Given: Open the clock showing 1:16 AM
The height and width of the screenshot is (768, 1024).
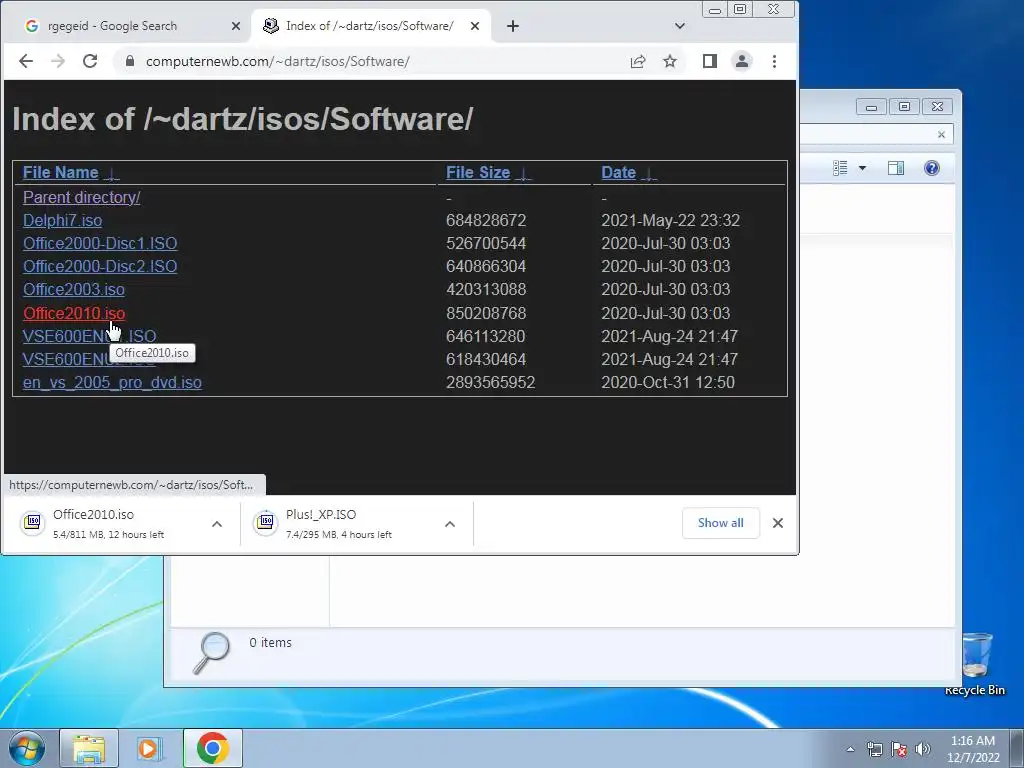Looking at the screenshot, I should click(973, 749).
